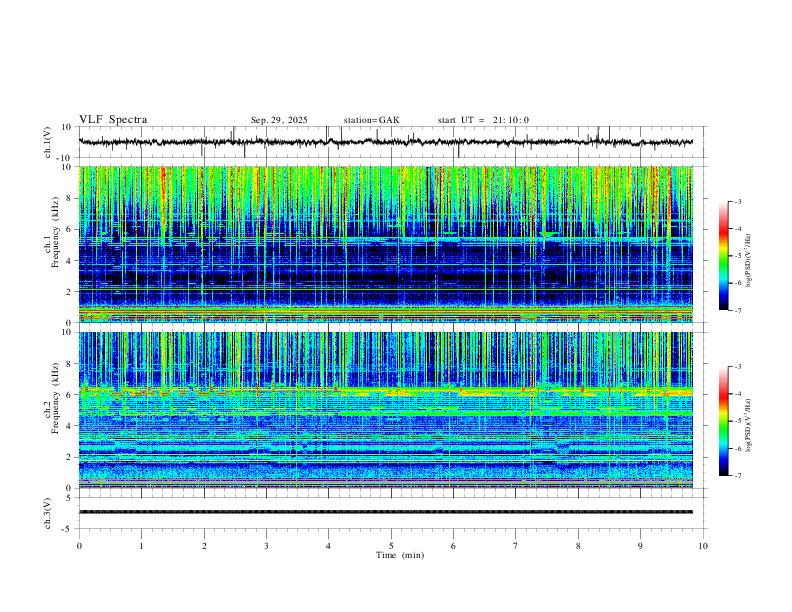
Task: Click time axis tick label '1'
Action: click(x=141, y=546)
